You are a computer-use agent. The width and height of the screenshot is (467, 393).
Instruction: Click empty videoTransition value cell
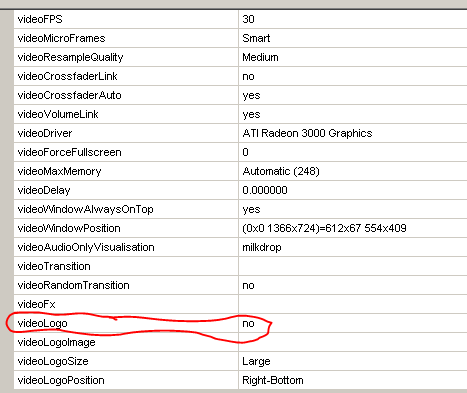coord(353,266)
